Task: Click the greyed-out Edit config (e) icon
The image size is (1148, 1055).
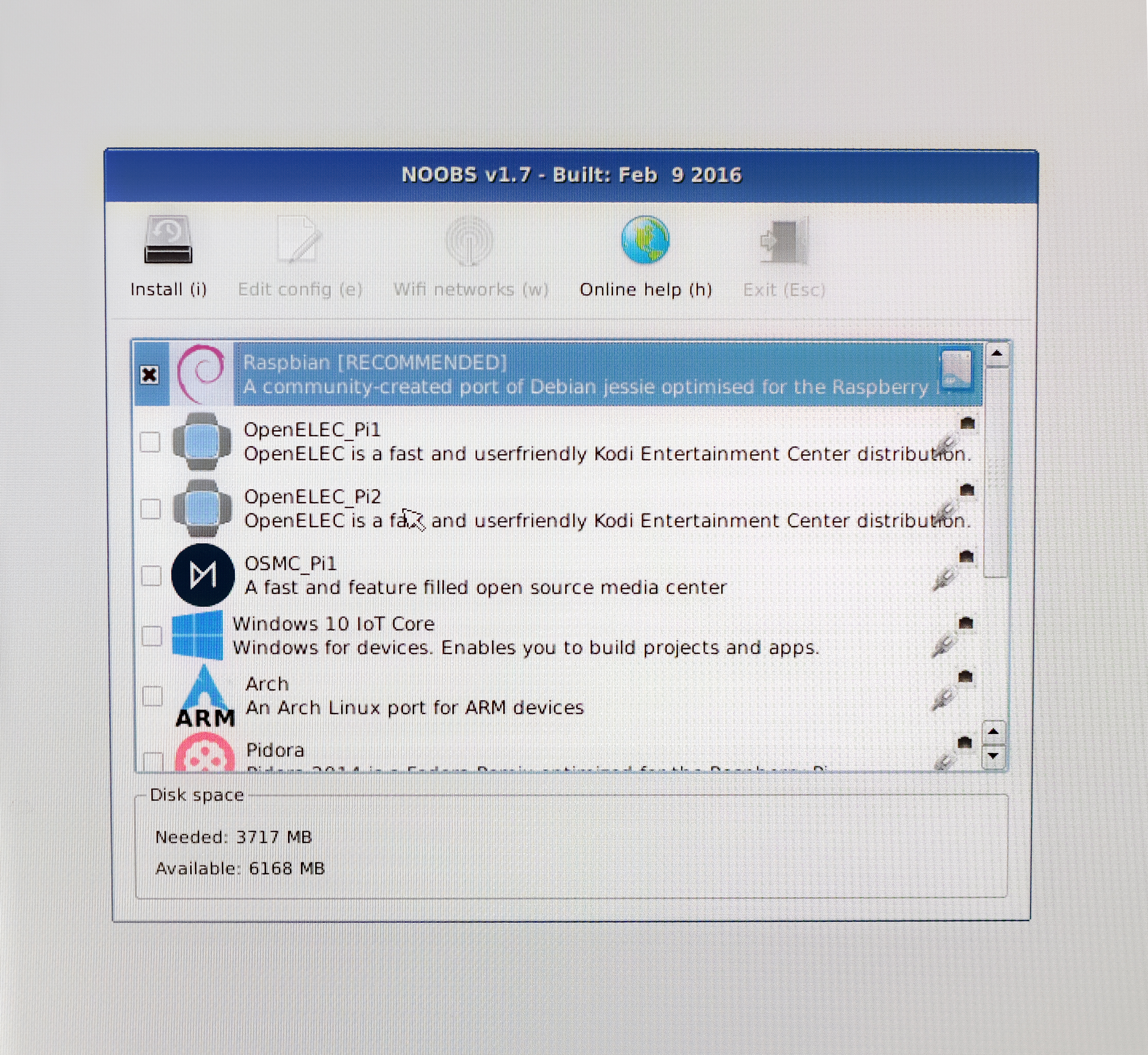Action: pyautogui.click(x=300, y=240)
